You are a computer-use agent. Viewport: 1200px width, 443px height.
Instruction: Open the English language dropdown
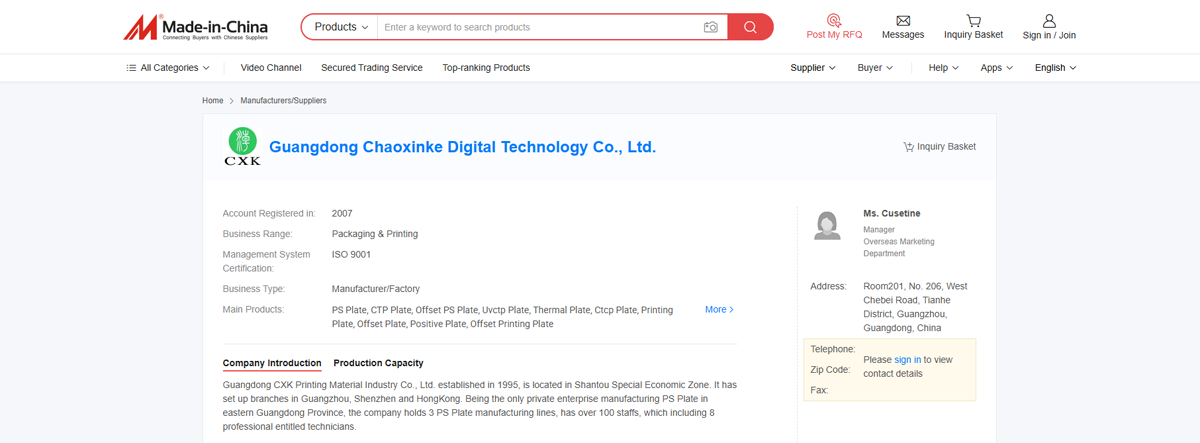pos(1055,68)
